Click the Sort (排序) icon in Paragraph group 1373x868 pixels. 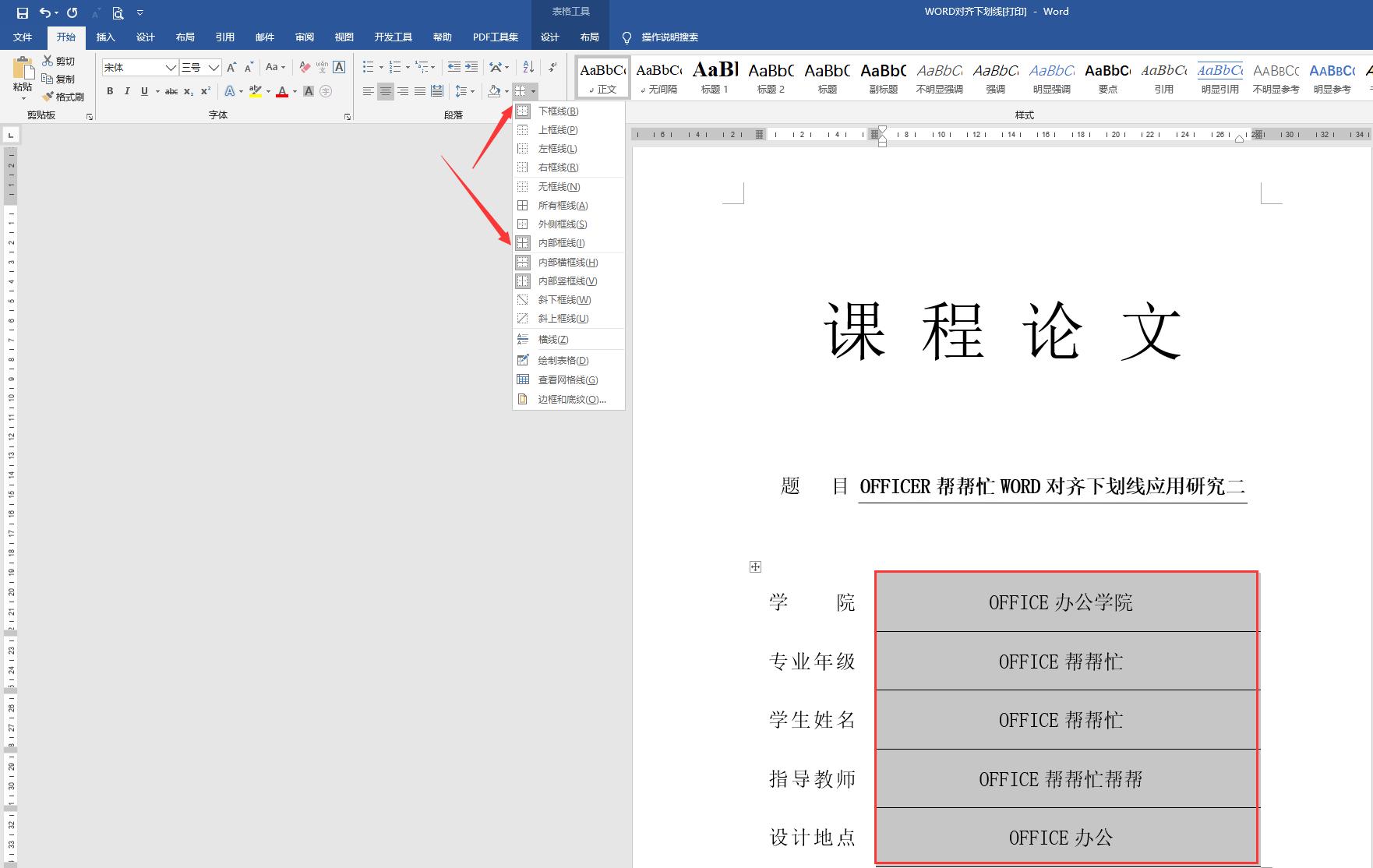528,67
